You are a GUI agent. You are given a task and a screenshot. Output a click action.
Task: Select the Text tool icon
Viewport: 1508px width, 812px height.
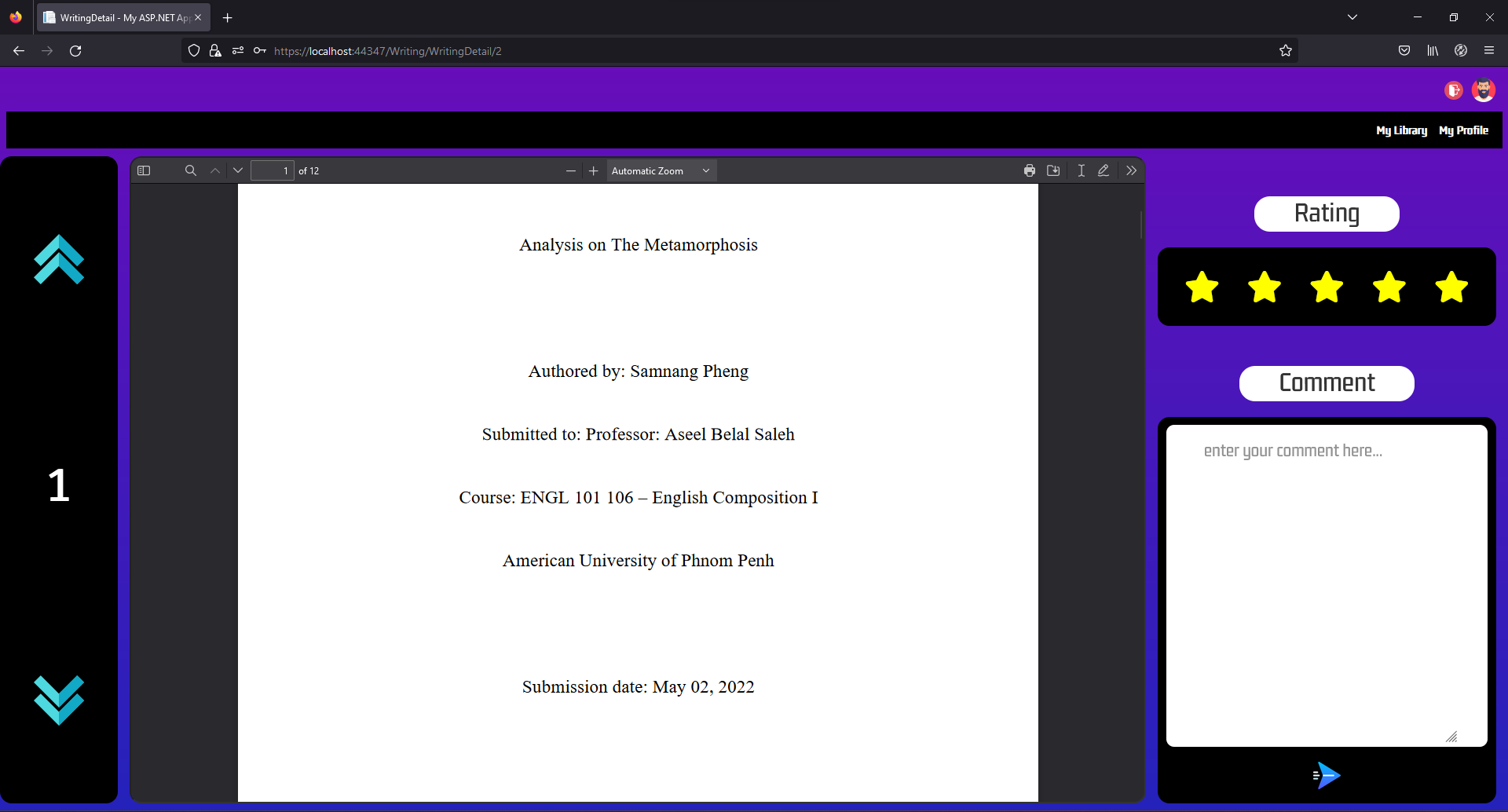click(x=1081, y=170)
